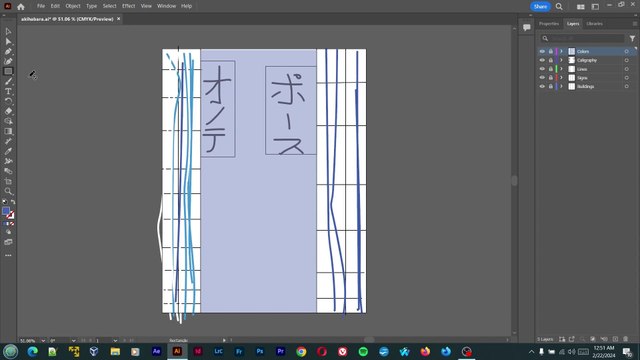Click the default fill and stroke icon
The width and height of the screenshot is (640, 360).
[5, 202]
